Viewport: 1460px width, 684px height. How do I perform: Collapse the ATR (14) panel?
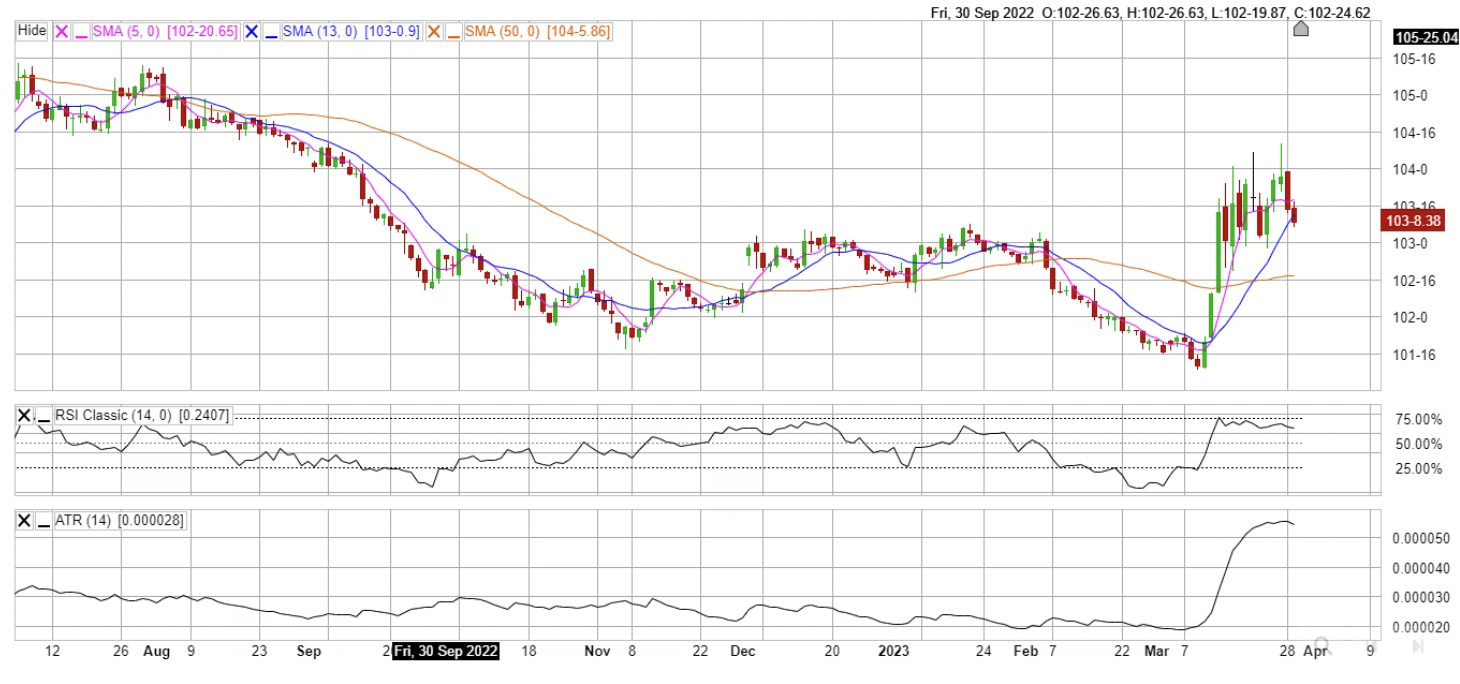pos(44,520)
